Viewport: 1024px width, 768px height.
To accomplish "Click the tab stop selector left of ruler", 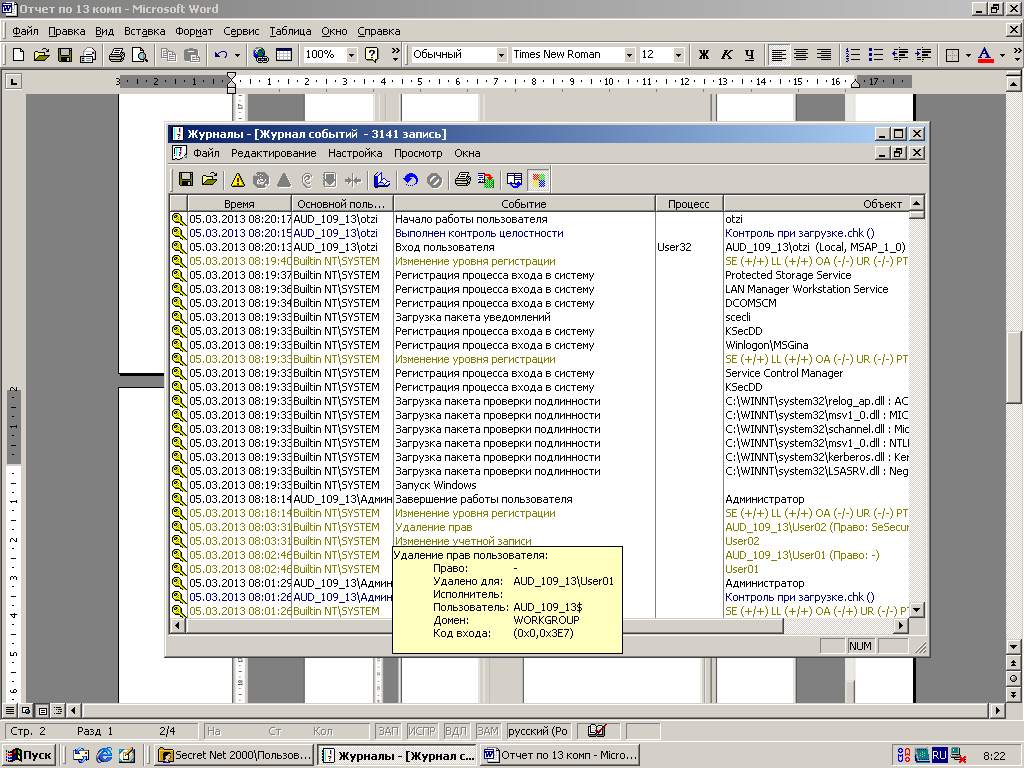I will [13, 82].
